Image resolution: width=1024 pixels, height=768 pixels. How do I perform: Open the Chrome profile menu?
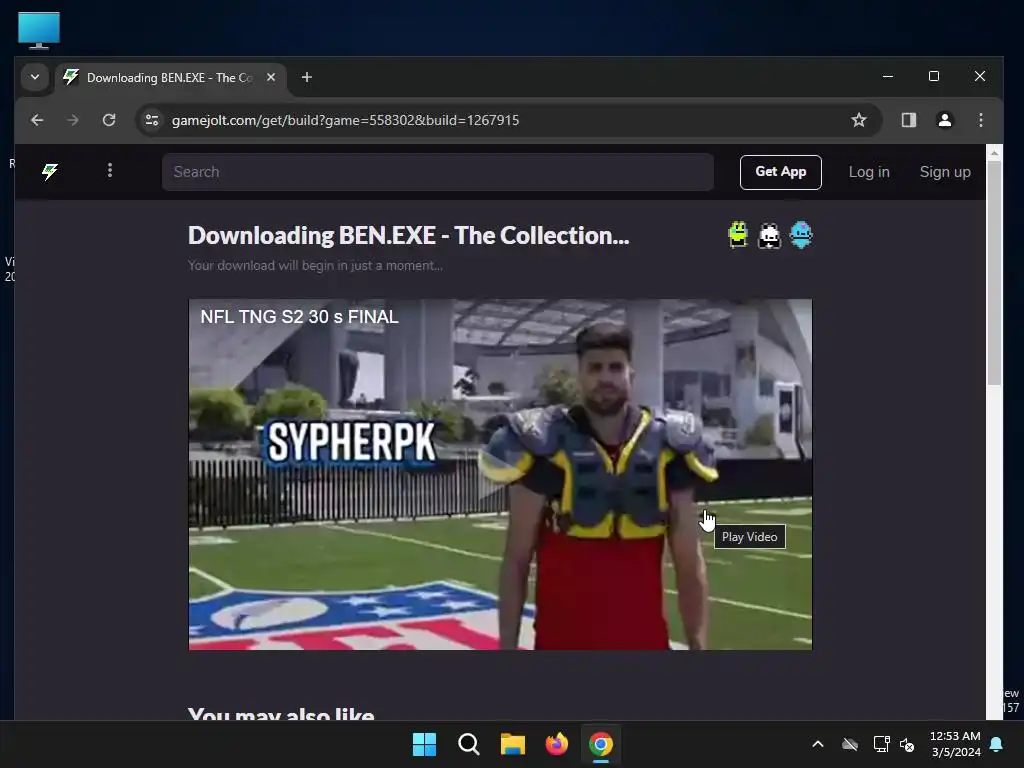pos(944,120)
